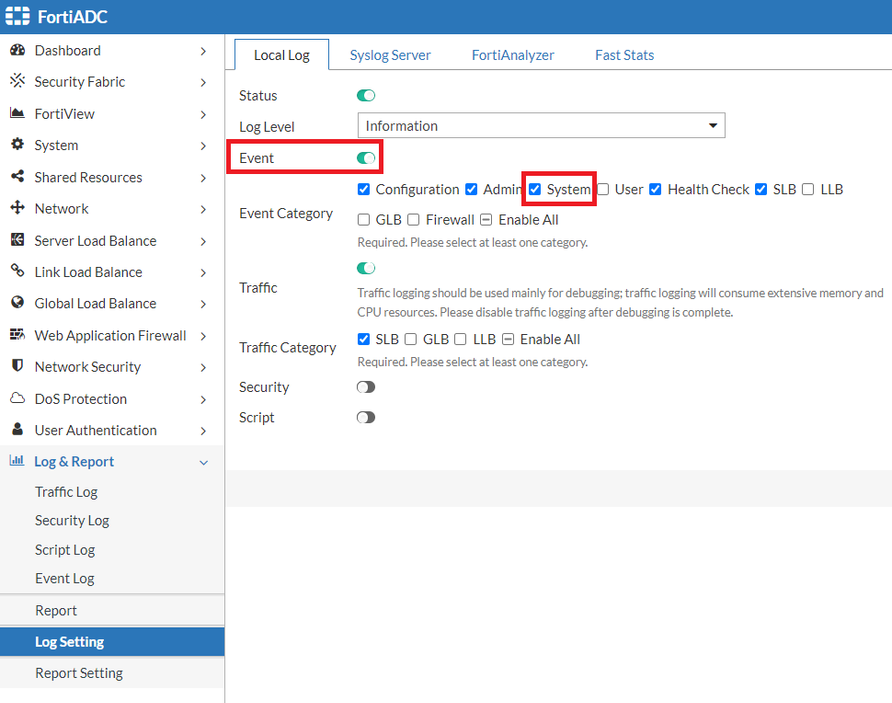892x703 pixels.
Task: Click the User Authentication person icon
Action: pyautogui.click(x=18, y=429)
